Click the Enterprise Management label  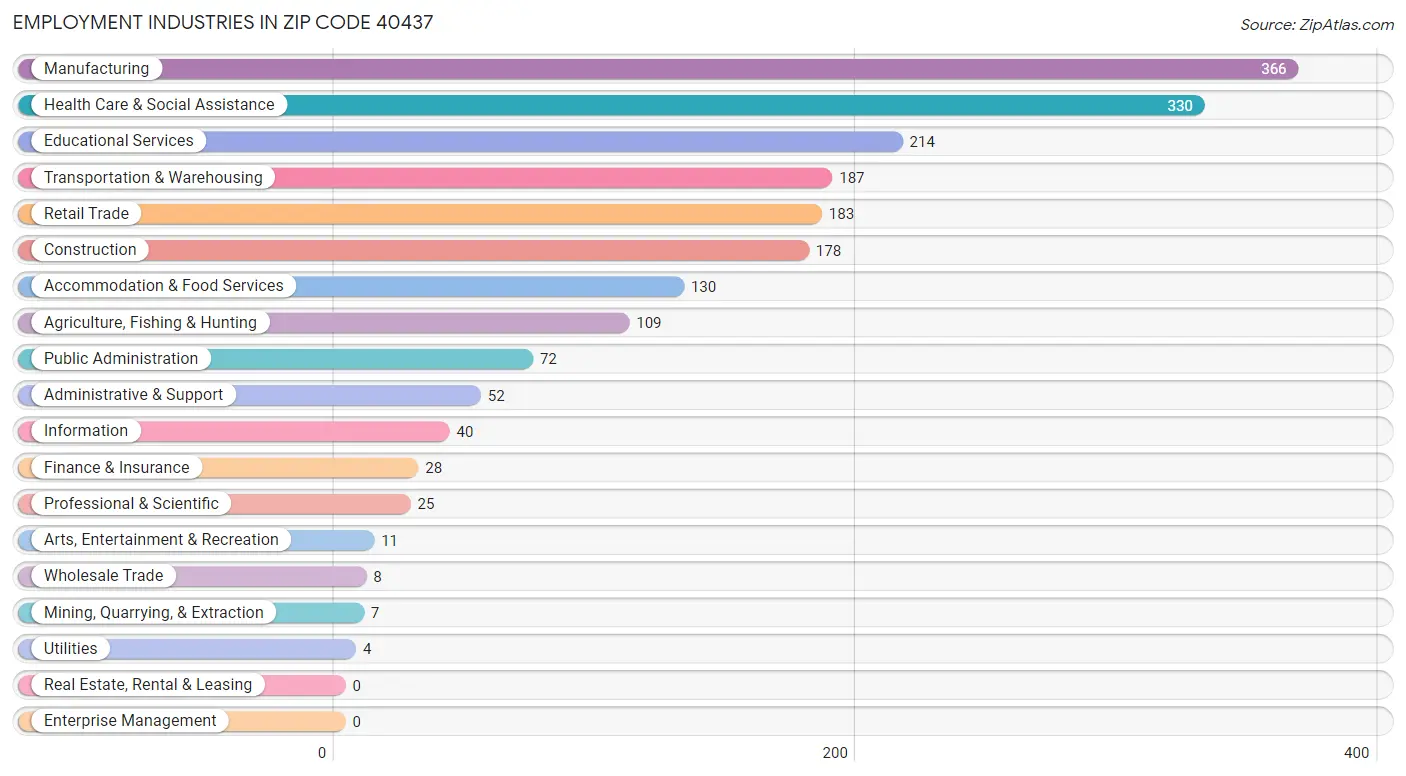[x=130, y=721]
